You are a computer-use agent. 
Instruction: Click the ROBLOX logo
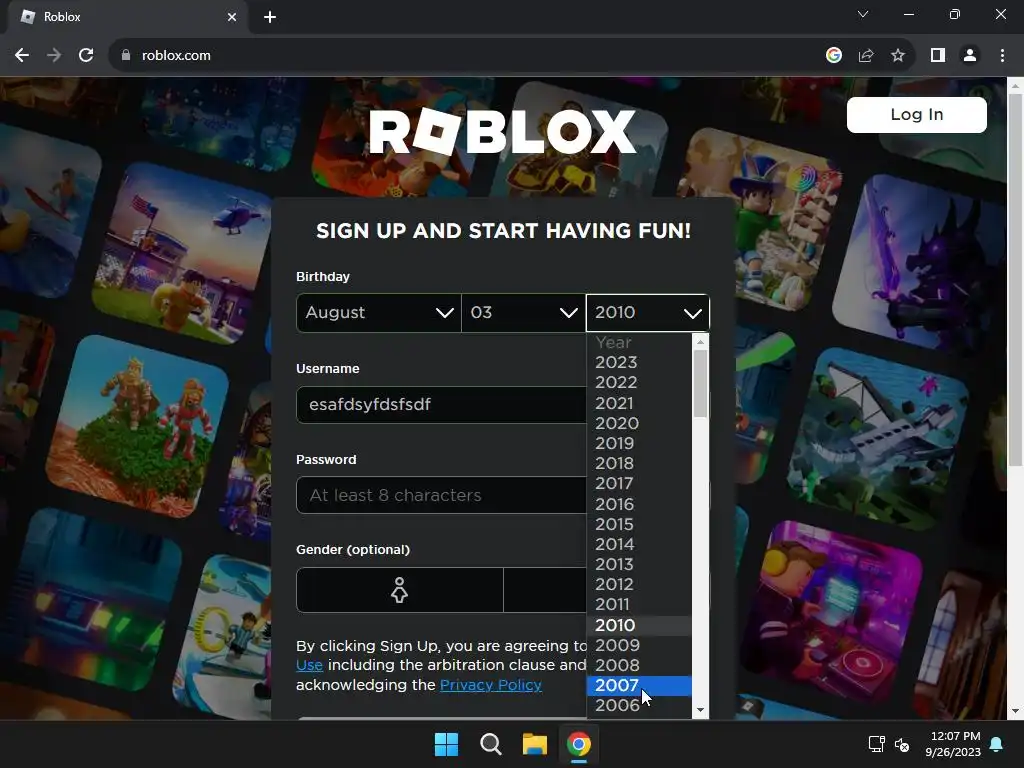pos(502,132)
